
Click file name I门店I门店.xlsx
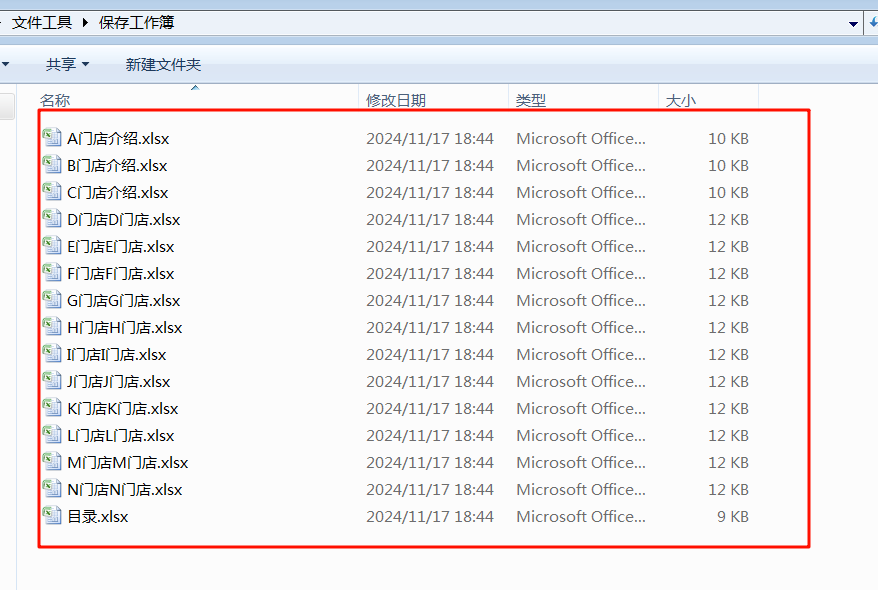point(116,354)
